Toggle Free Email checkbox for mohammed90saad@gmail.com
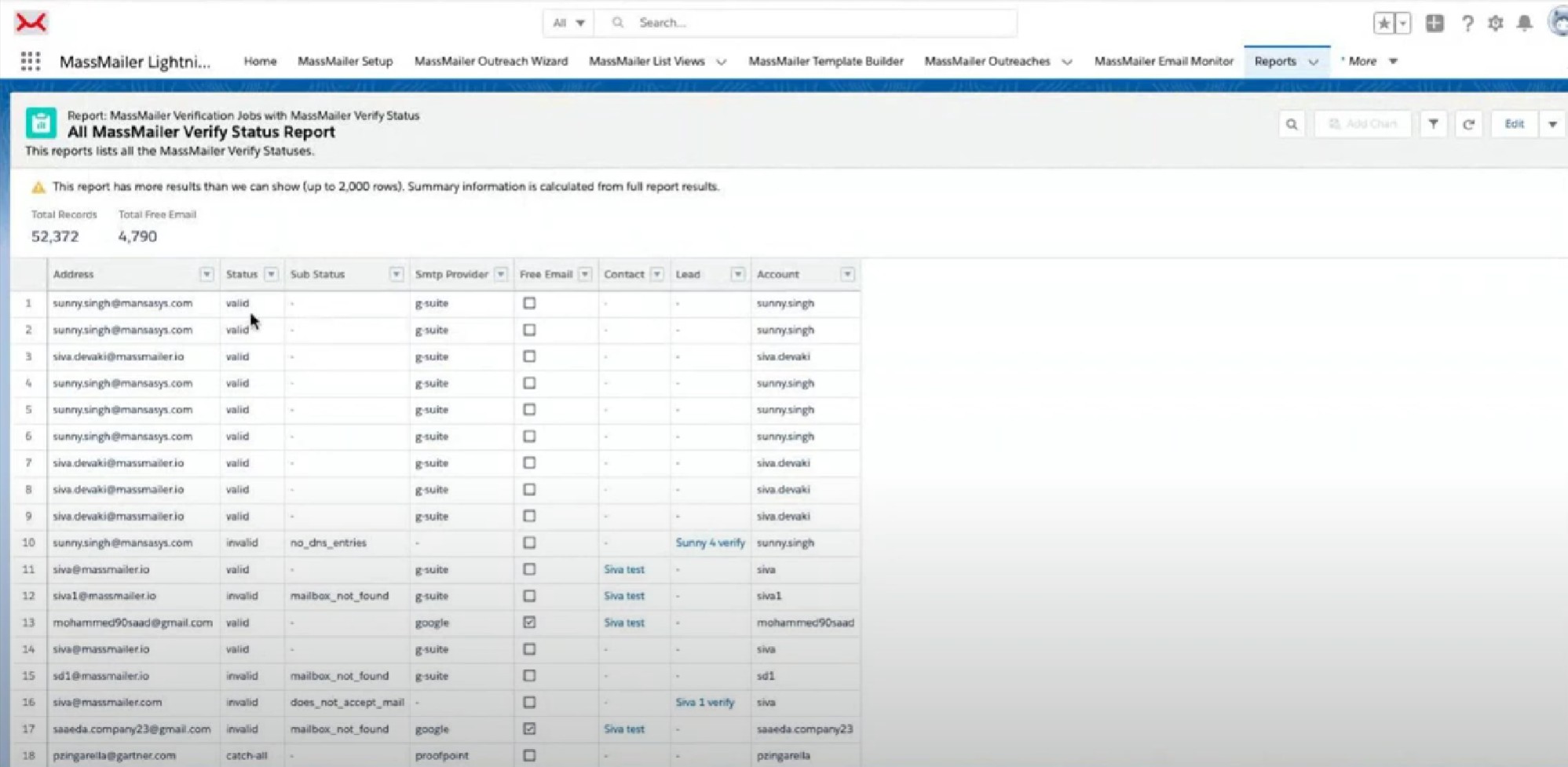This screenshot has height=767, width=1568. 529,623
